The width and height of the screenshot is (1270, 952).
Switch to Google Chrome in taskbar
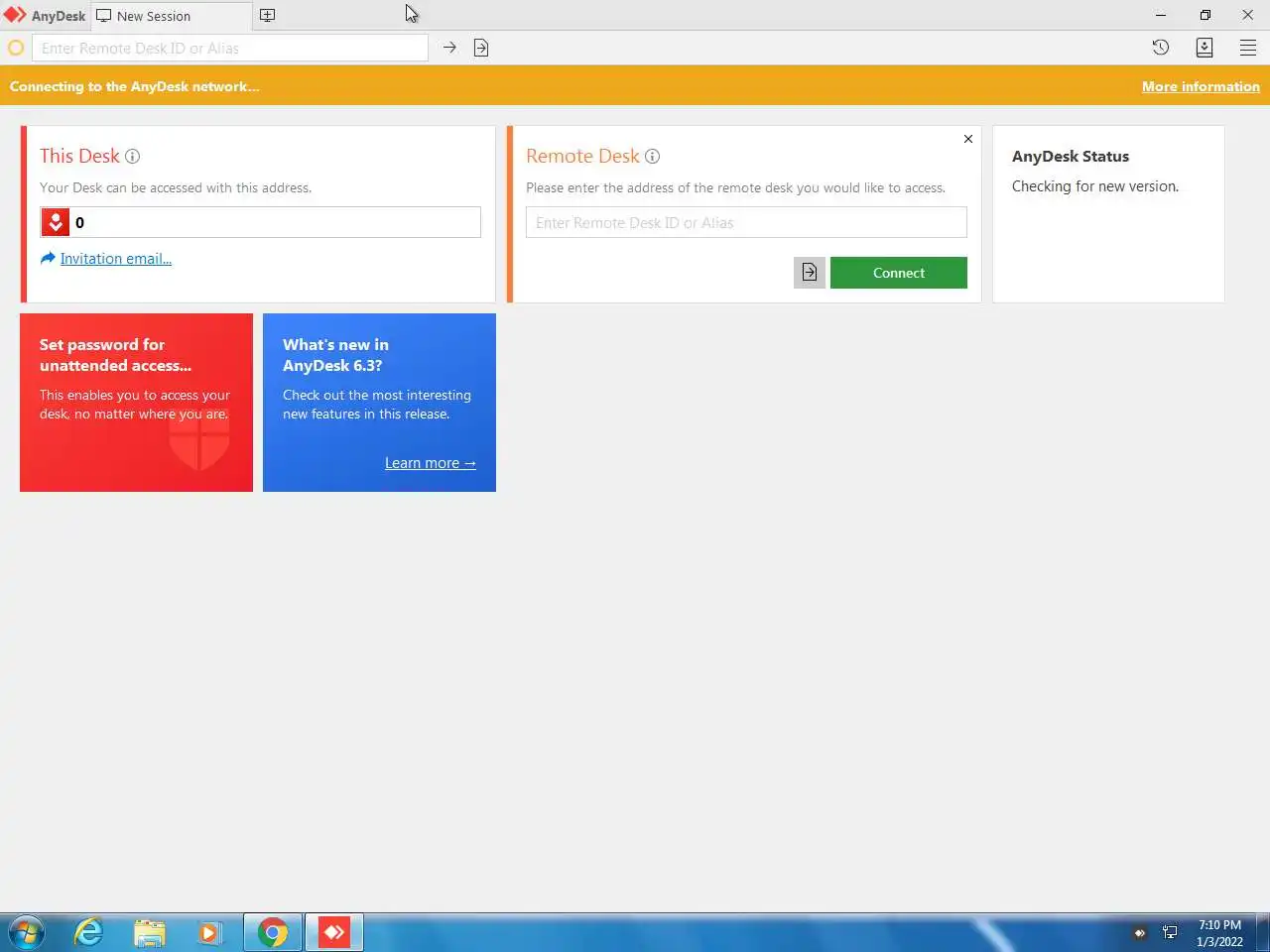tap(273, 932)
